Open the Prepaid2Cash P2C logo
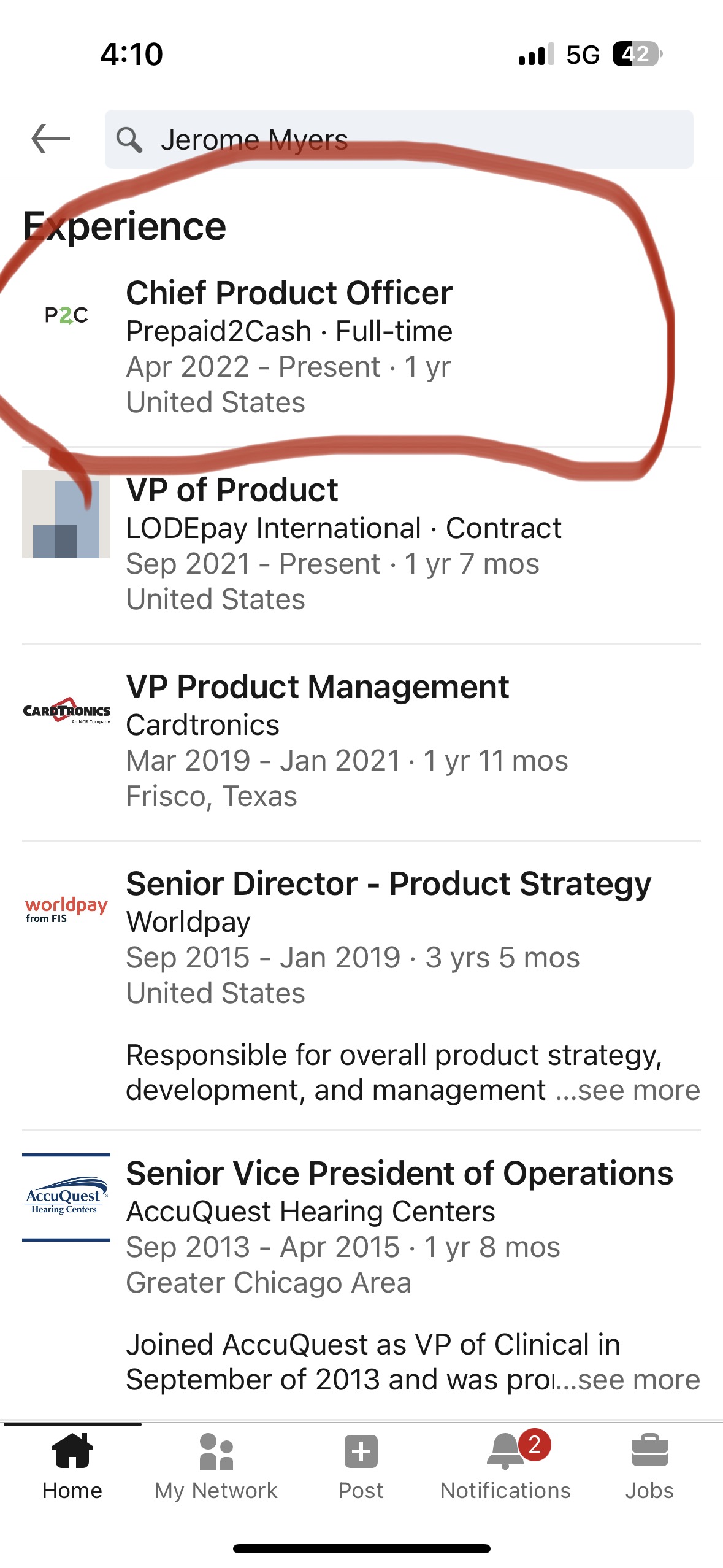The width and height of the screenshot is (723, 1568). 66,315
